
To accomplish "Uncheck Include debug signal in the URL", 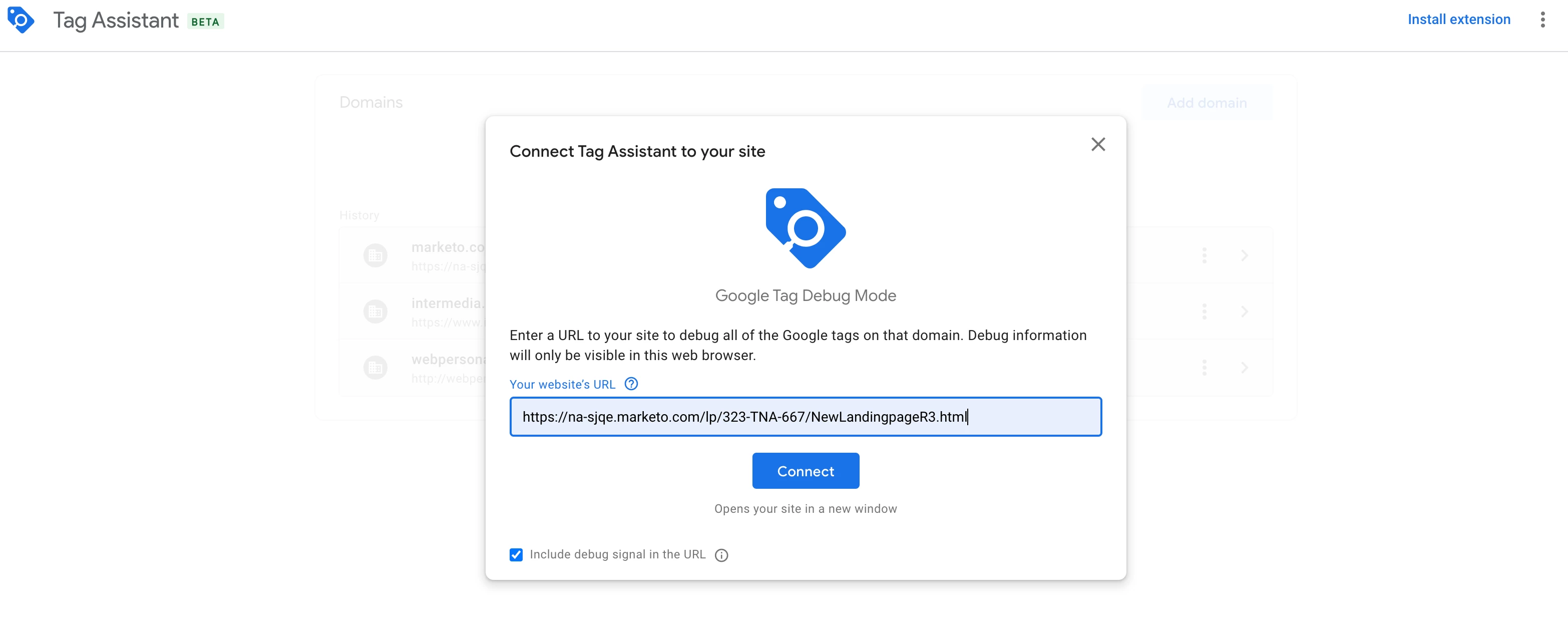I will pos(516,554).
